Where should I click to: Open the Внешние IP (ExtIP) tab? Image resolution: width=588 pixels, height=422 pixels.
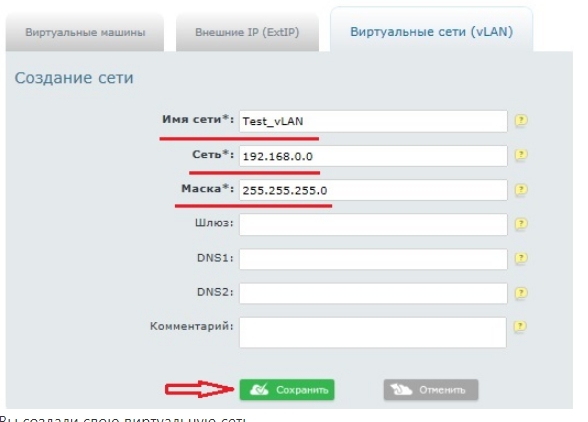(247, 33)
